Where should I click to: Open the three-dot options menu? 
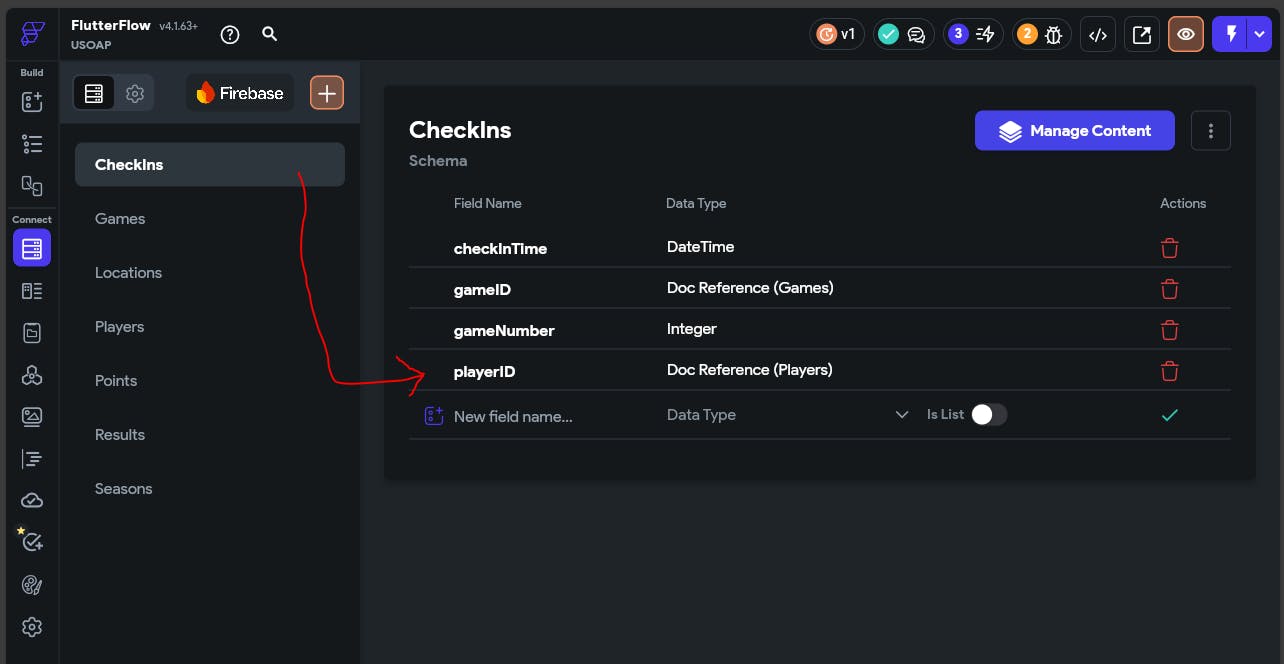click(1211, 131)
